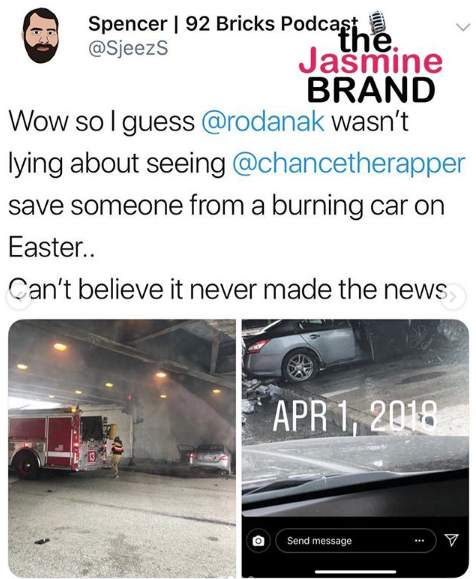Open the tweet options chevron menu
The image size is (476, 579).
(462, 27)
